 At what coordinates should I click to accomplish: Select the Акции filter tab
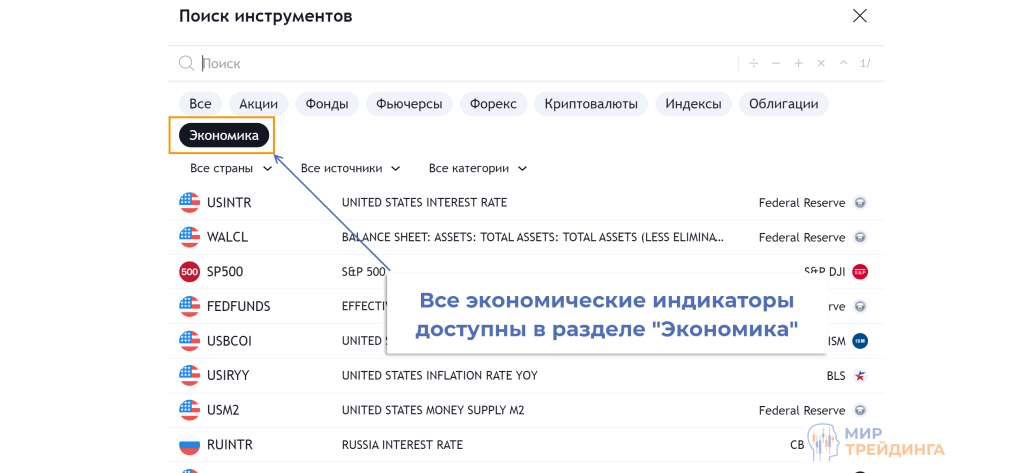click(x=258, y=104)
